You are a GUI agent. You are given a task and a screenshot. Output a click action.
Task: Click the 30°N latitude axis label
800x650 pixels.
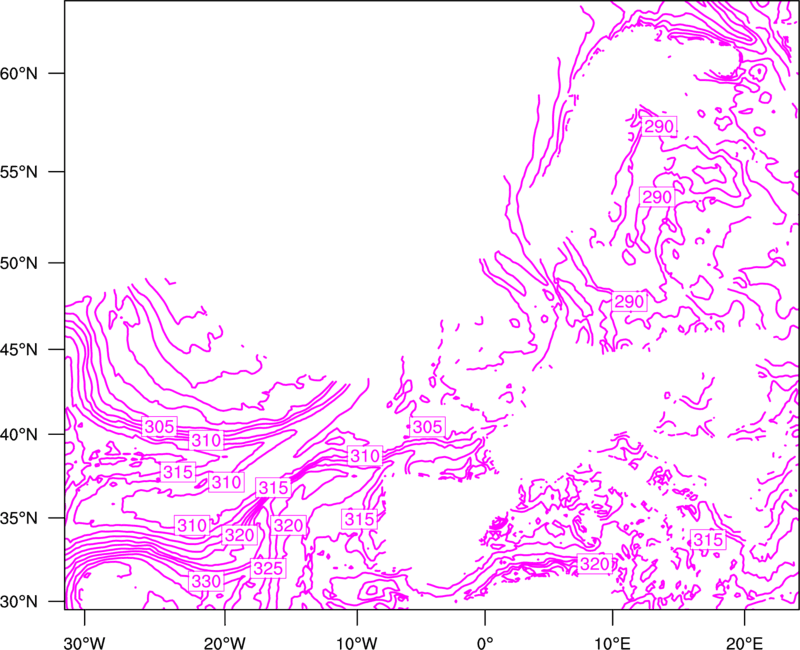(x=19, y=602)
